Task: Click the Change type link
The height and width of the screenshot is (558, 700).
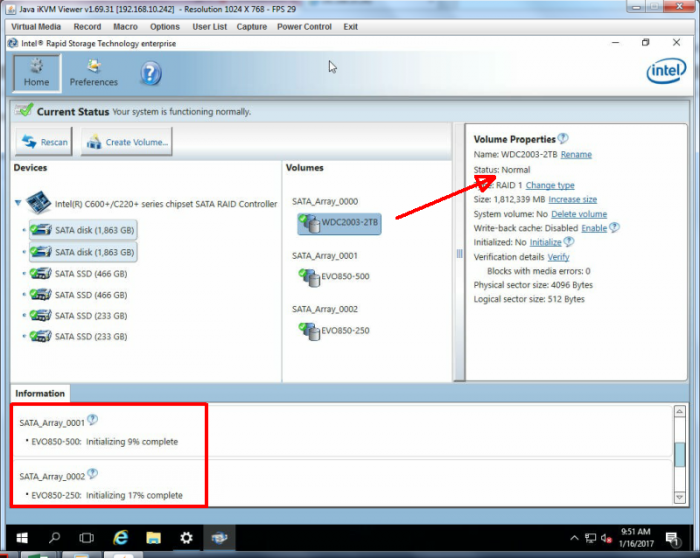Action: (550, 185)
